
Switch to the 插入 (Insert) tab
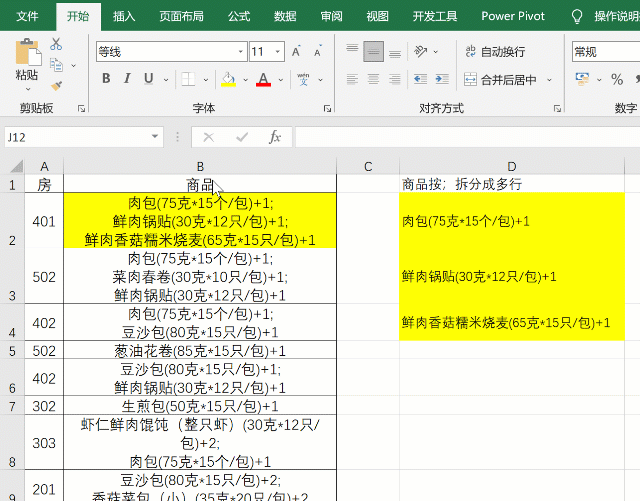124,16
